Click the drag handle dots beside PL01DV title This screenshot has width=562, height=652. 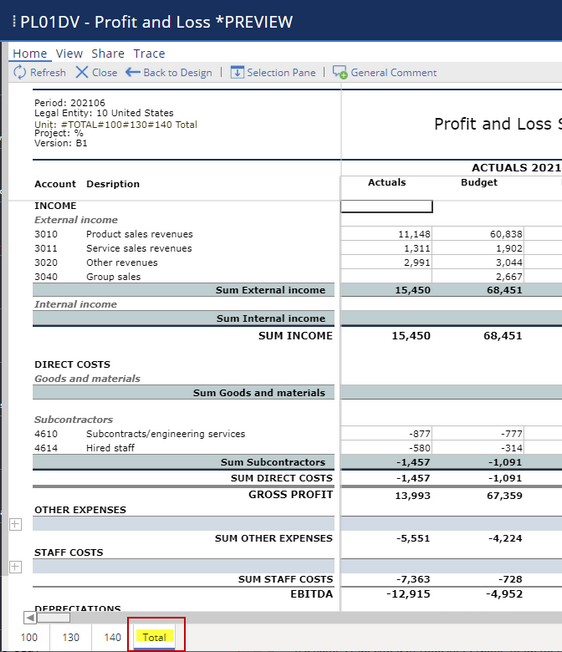tap(14, 21)
